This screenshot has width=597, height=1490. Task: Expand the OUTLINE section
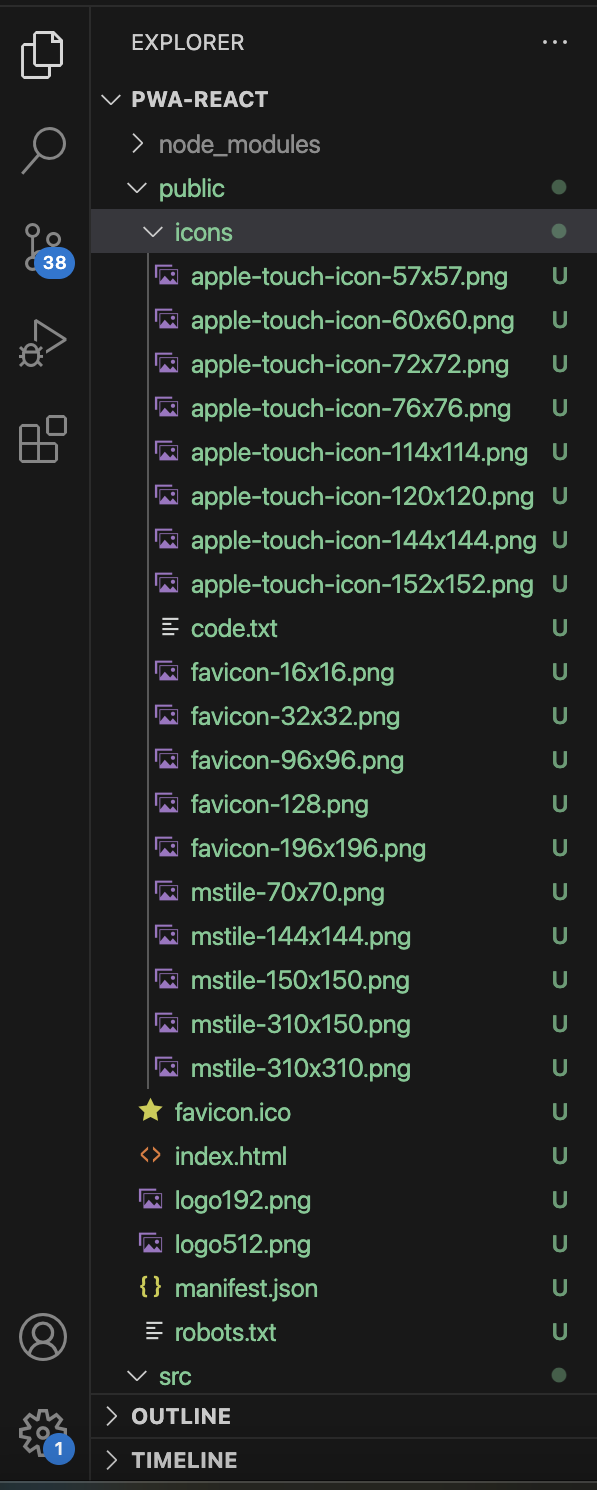point(168,1416)
